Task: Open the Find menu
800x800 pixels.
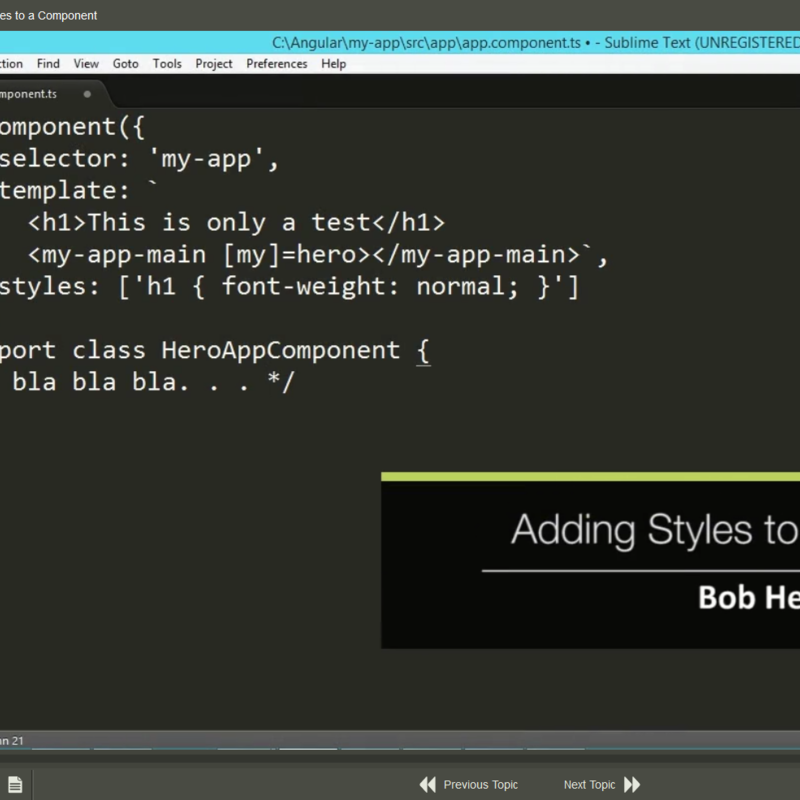Action: (x=48, y=64)
